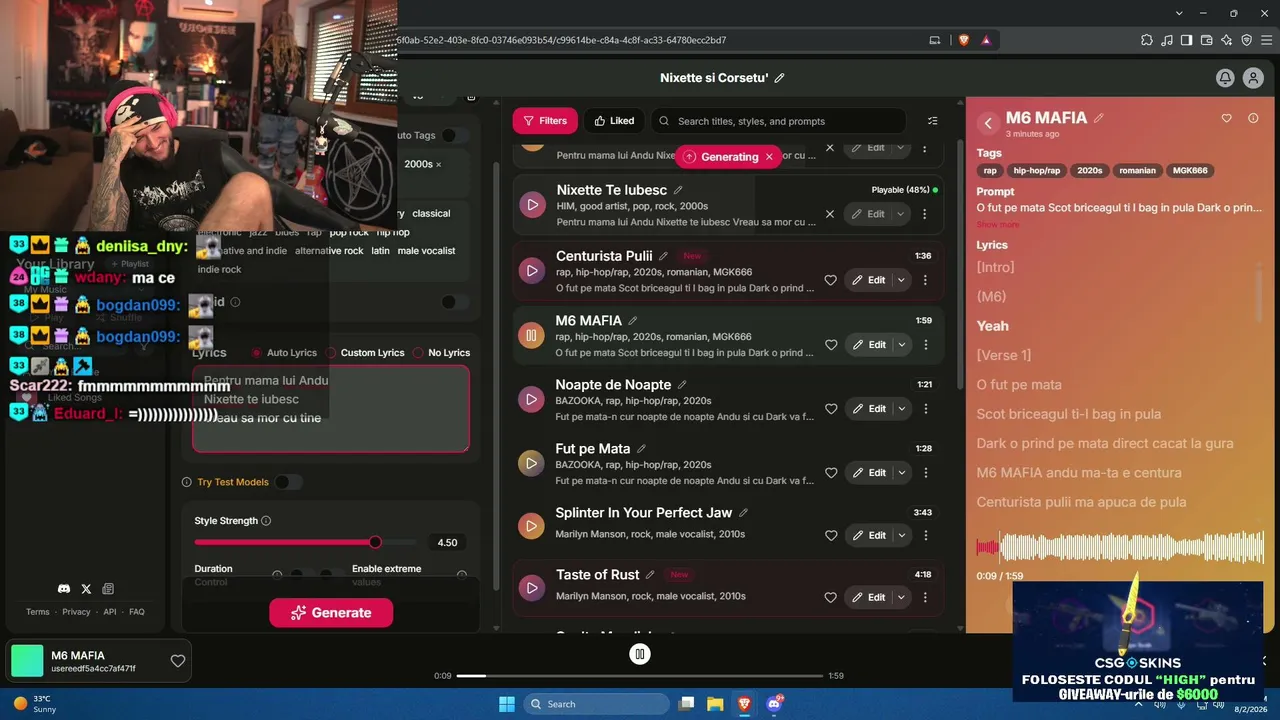Focus the Search titles, styles, and prompts field
The image size is (1280, 720).
[x=778, y=121]
